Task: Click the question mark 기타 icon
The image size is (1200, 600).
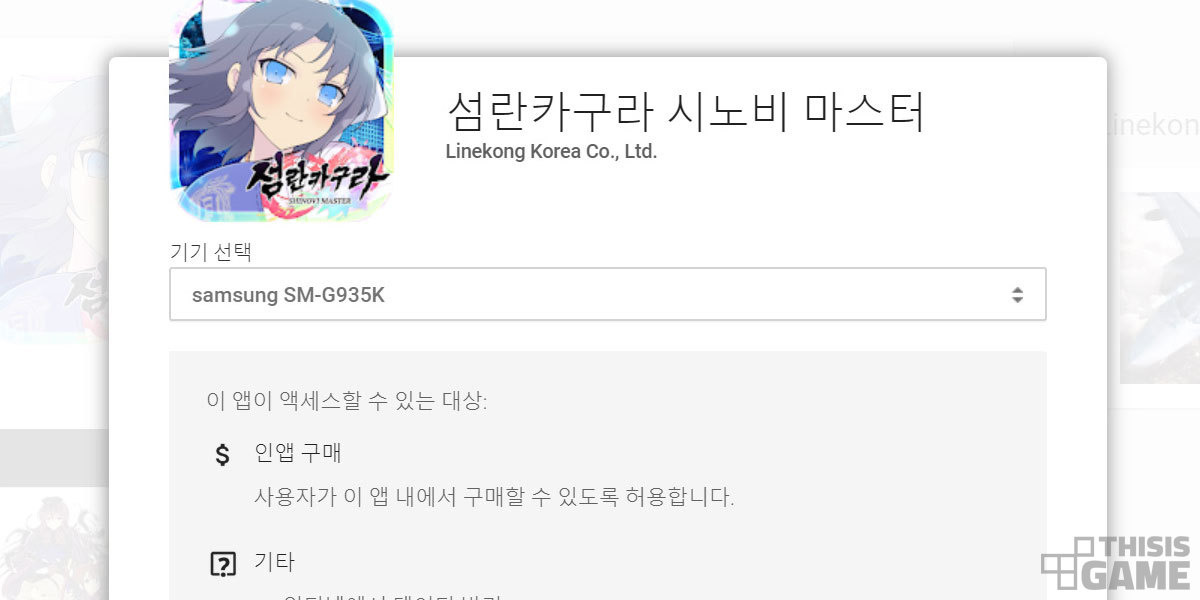Action: point(222,564)
